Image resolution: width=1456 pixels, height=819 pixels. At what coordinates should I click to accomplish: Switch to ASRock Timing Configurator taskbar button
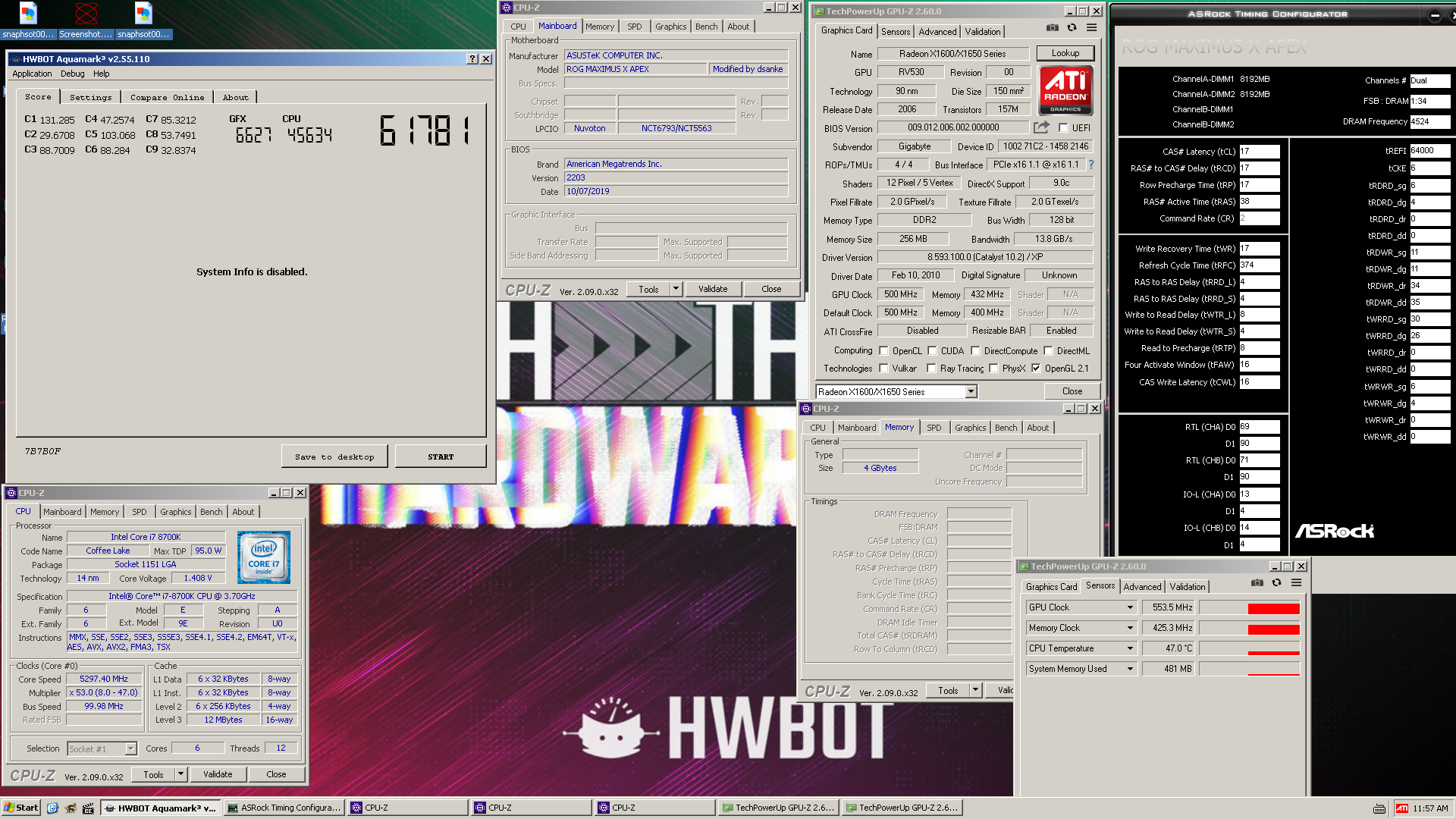pos(284,808)
